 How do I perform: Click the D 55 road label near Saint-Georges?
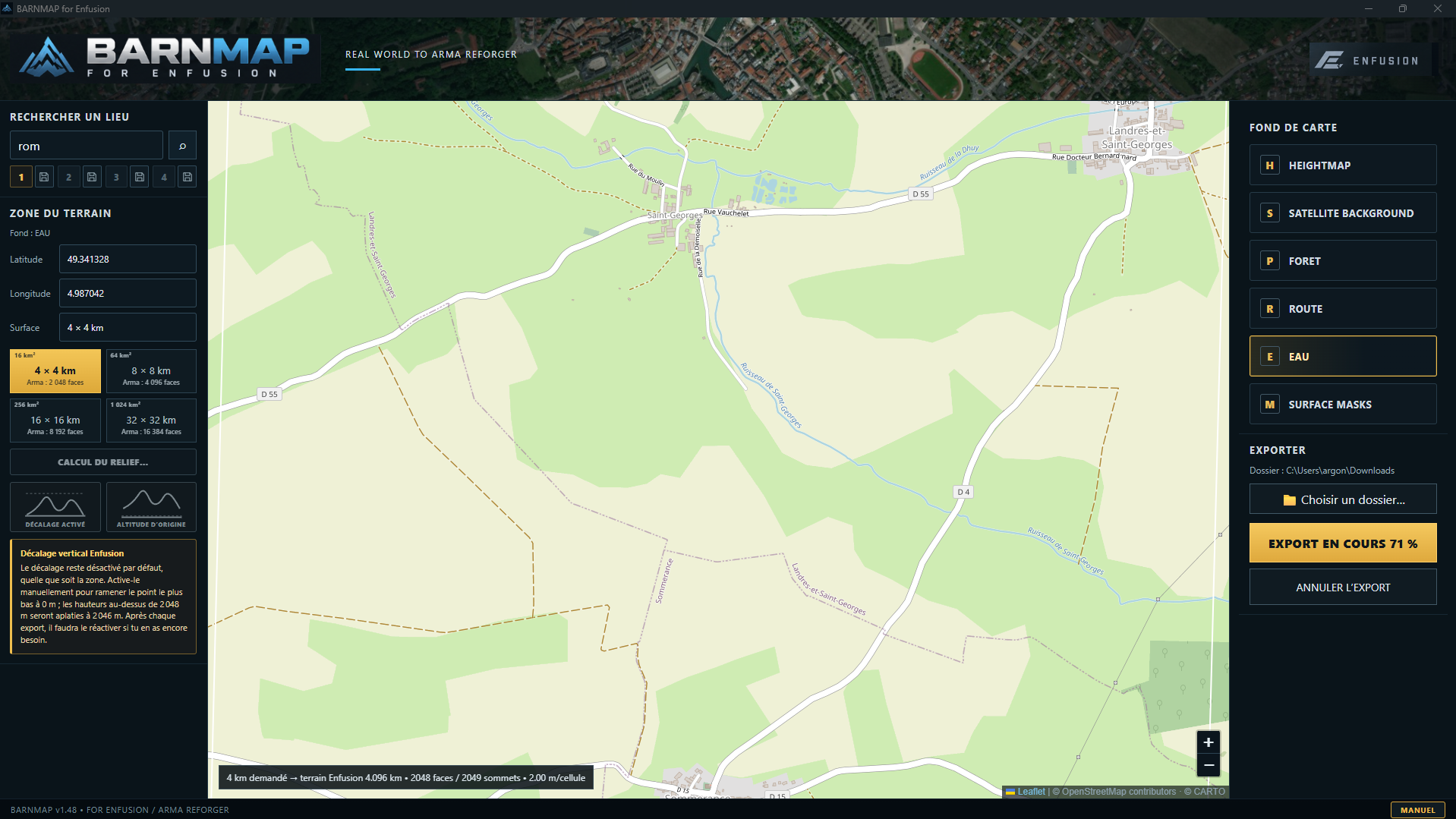point(921,194)
